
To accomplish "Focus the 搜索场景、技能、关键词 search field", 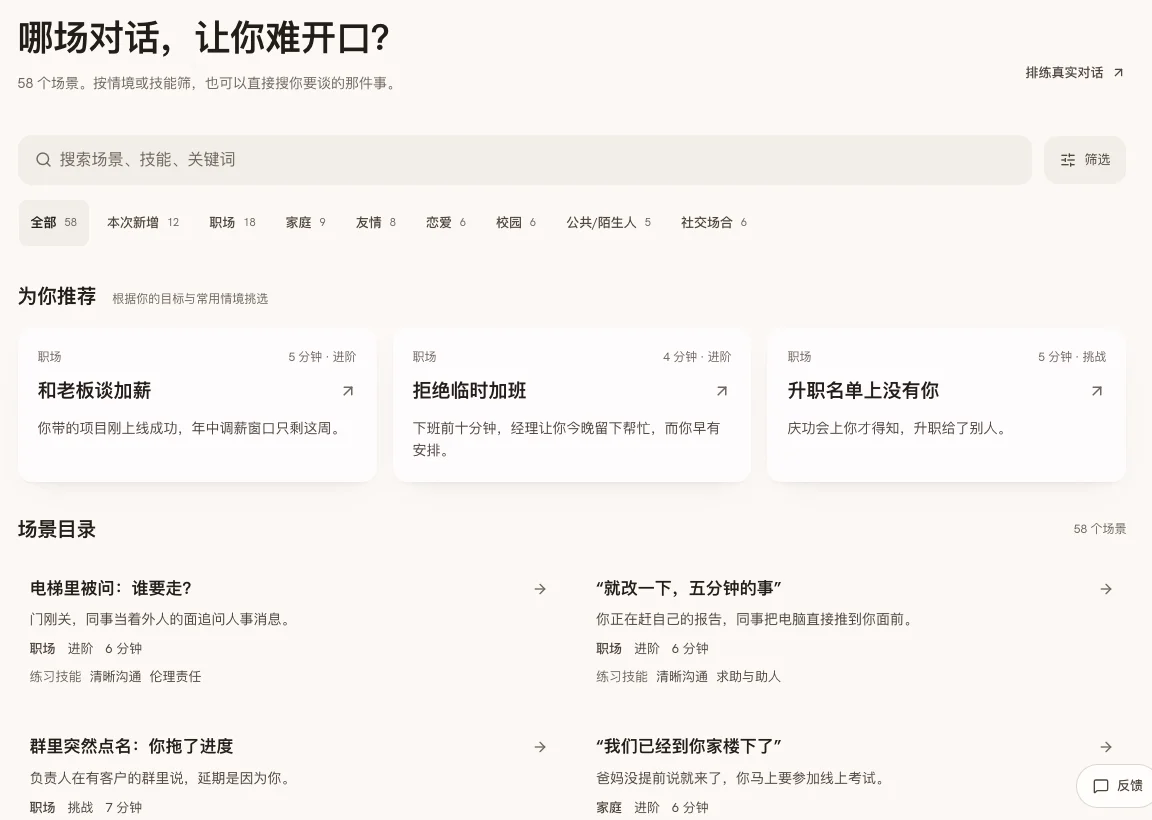I will pos(525,159).
